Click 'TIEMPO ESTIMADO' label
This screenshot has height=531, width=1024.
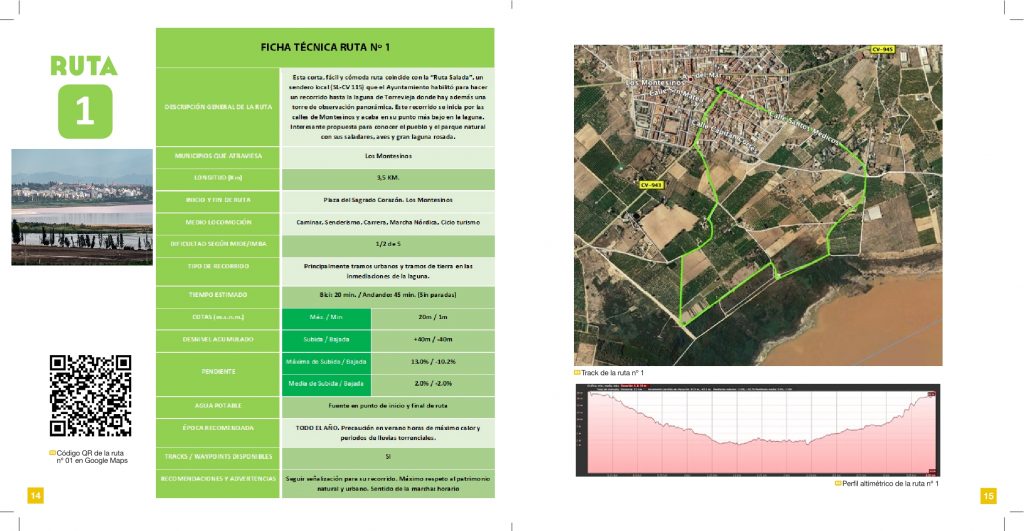tap(218, 295)
